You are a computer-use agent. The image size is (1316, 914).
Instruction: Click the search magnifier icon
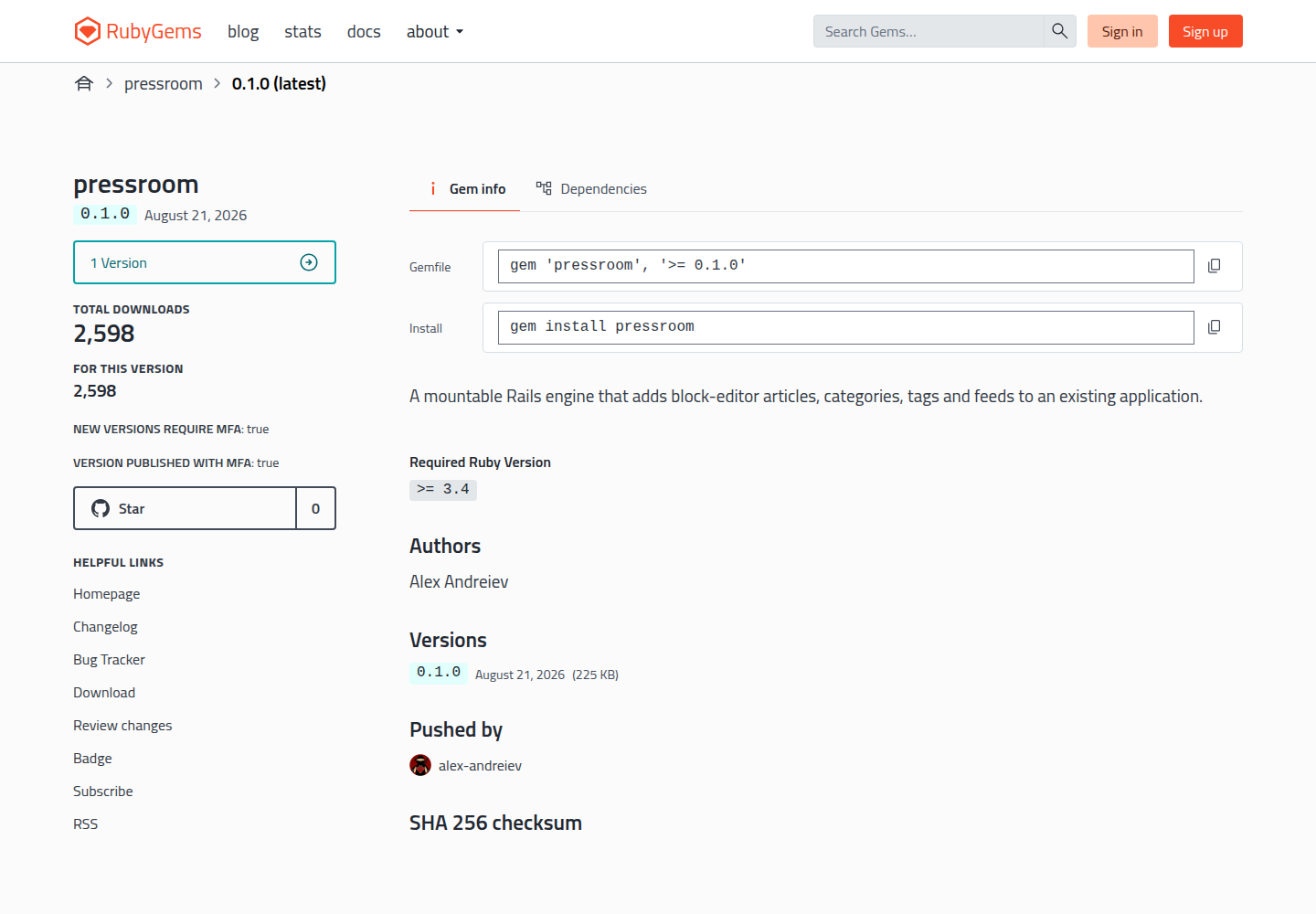1059,31
